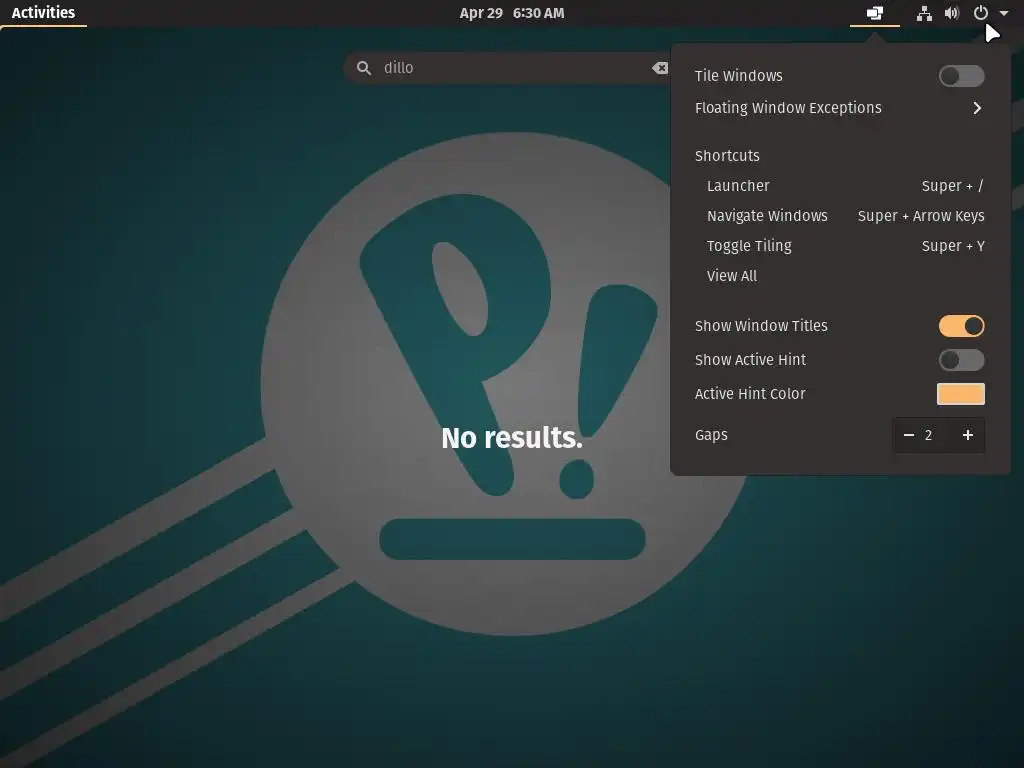
Task: Clear the search text with backspace icon
Action: point(660,68)
